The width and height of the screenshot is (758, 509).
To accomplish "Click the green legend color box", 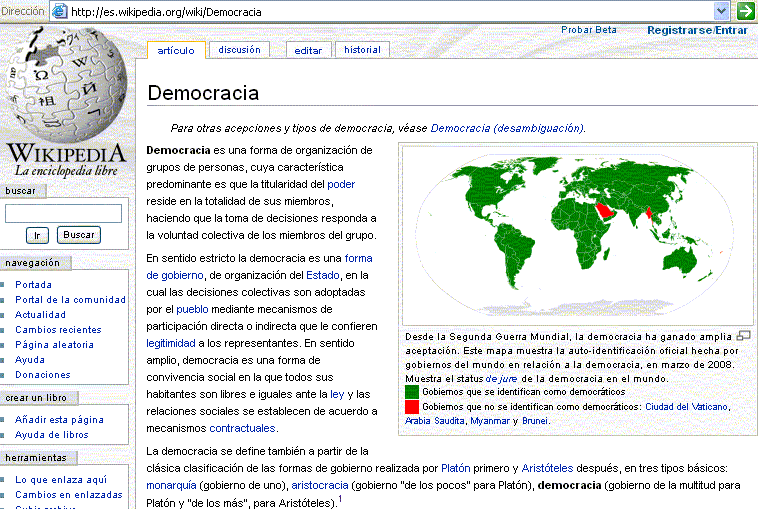I will coord(411,392).
